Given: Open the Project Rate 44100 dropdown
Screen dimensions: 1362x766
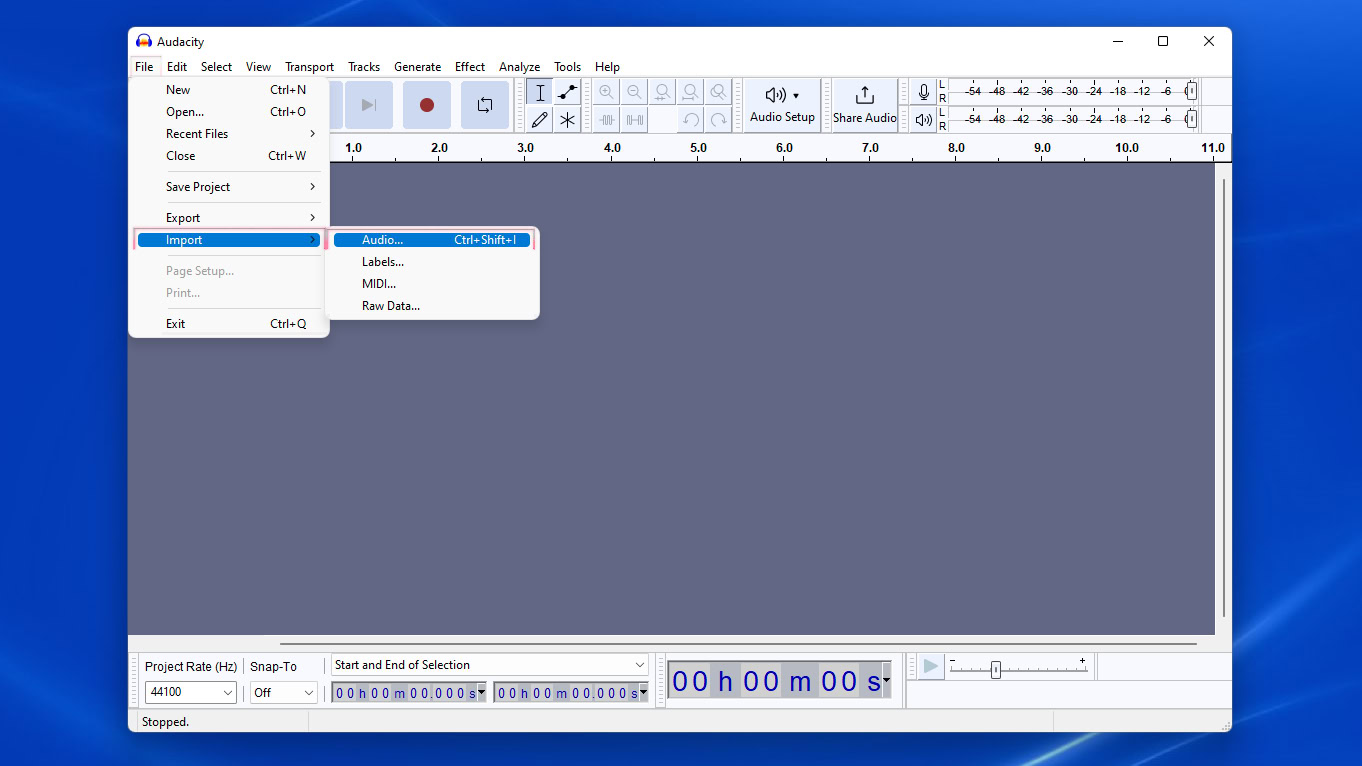Looking at the screenshot, I should pyautogui.click(x=190, y=692).
